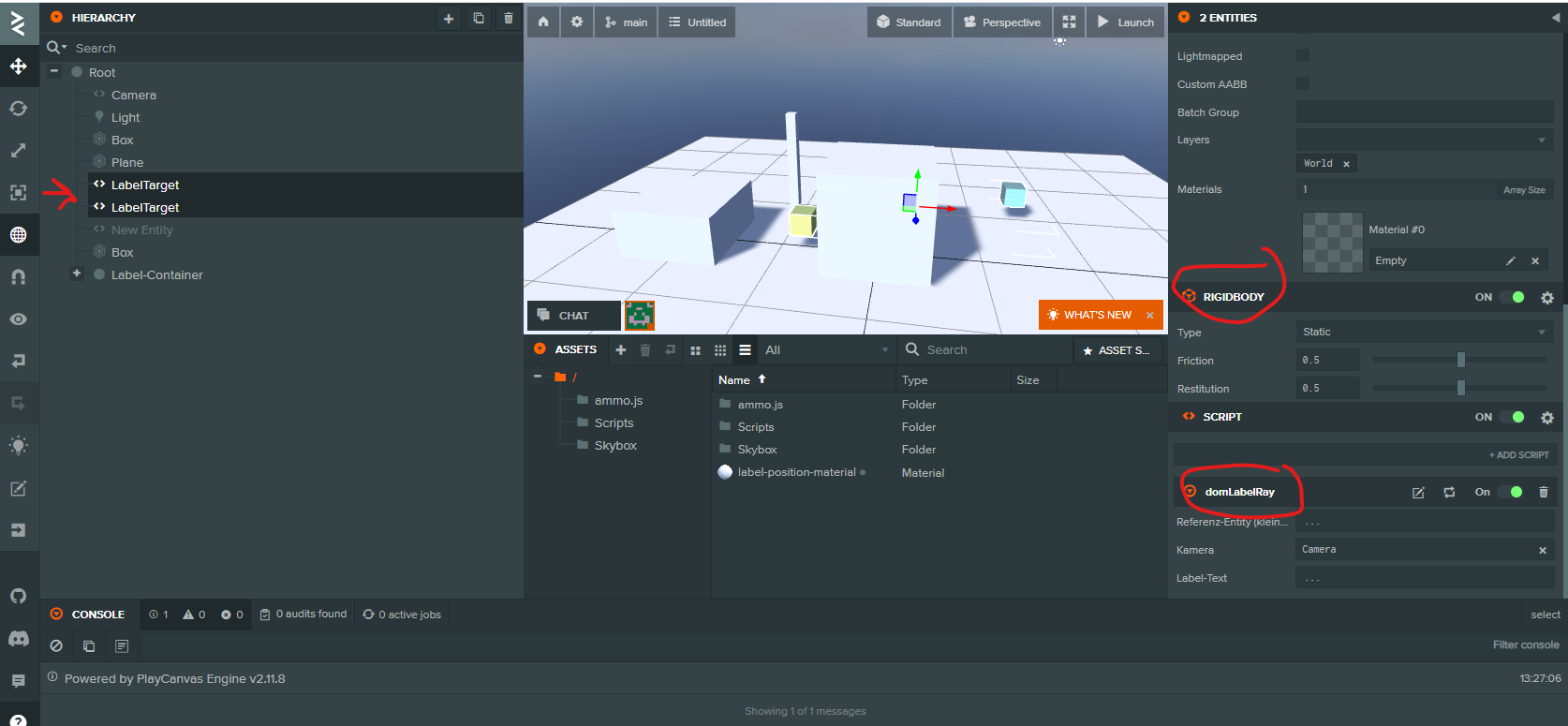Image resolution: width=1568 pixels, height=726 pixels.
Task: Select Scripts folder in asset tree
Action: pyautogui.click(x=614, y=423)
